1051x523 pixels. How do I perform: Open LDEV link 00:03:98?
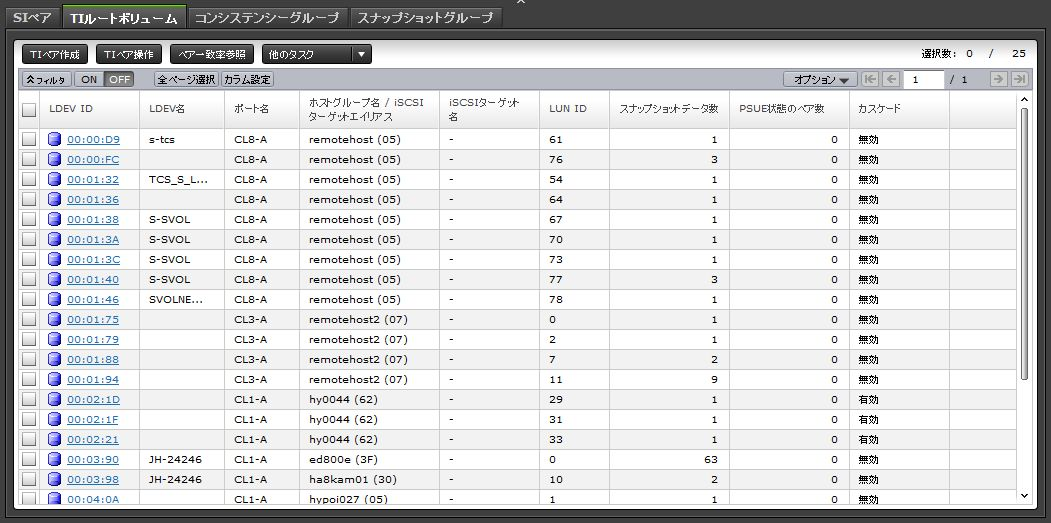[x=93, y=479]
